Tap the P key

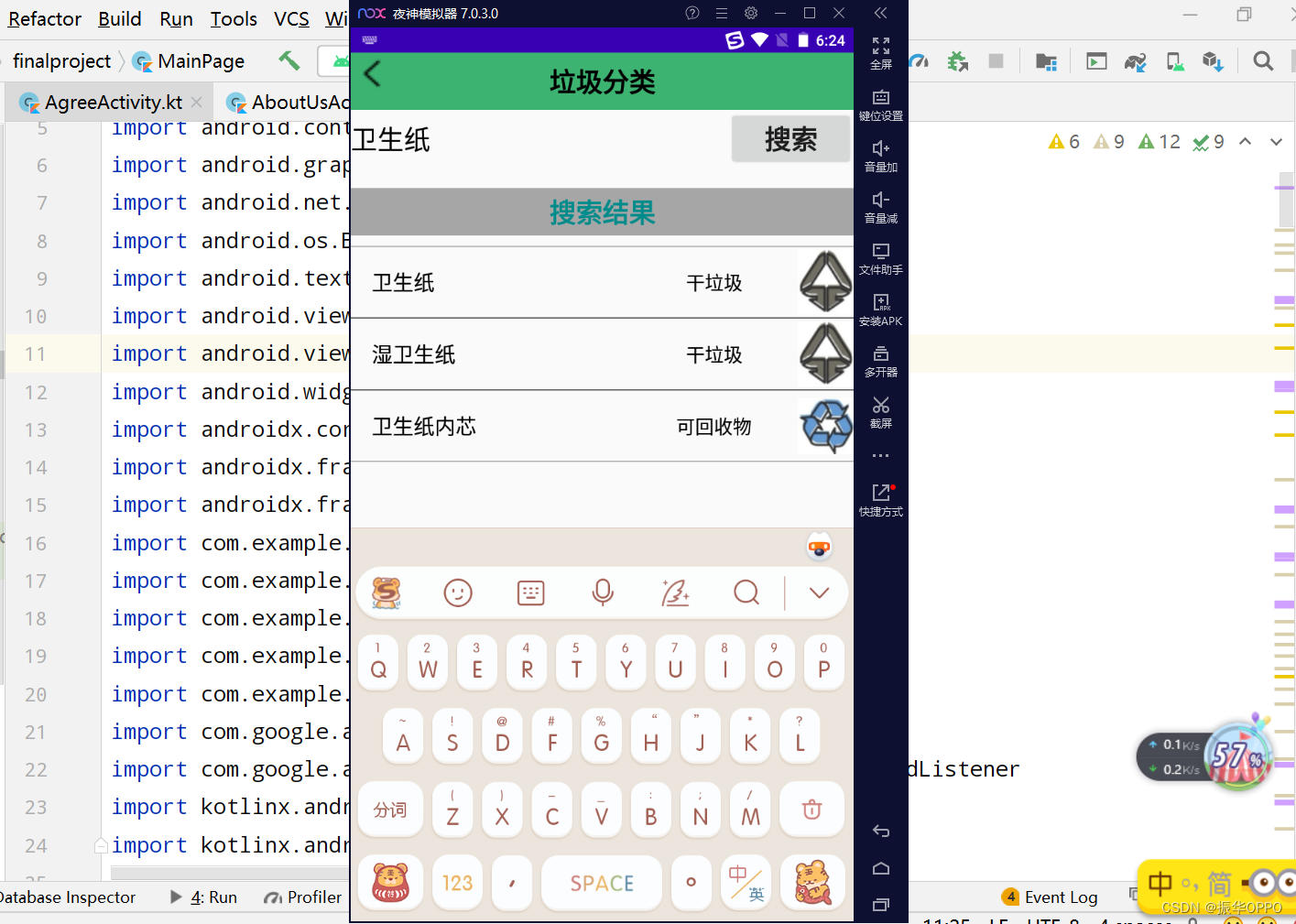pyautogui.click(x=823, y=663)
